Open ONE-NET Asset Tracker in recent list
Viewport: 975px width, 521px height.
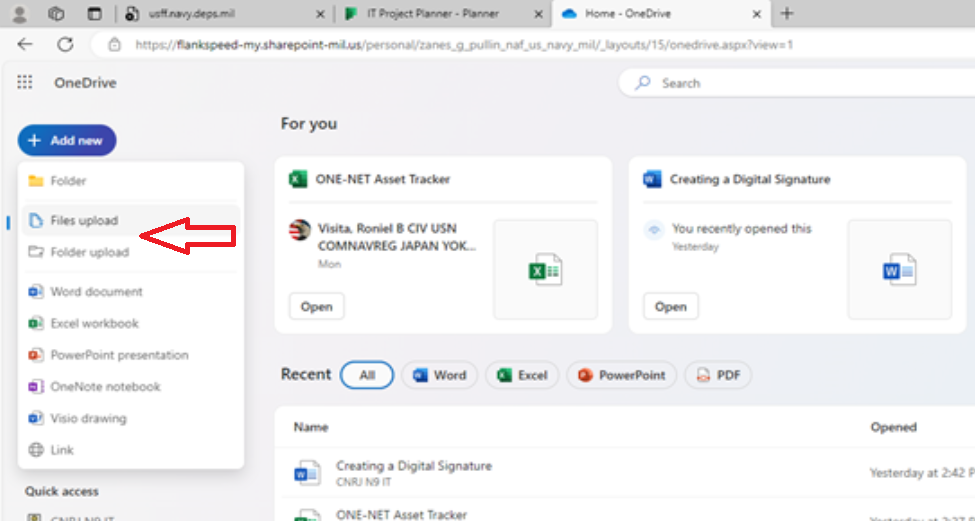pos(402,515)
